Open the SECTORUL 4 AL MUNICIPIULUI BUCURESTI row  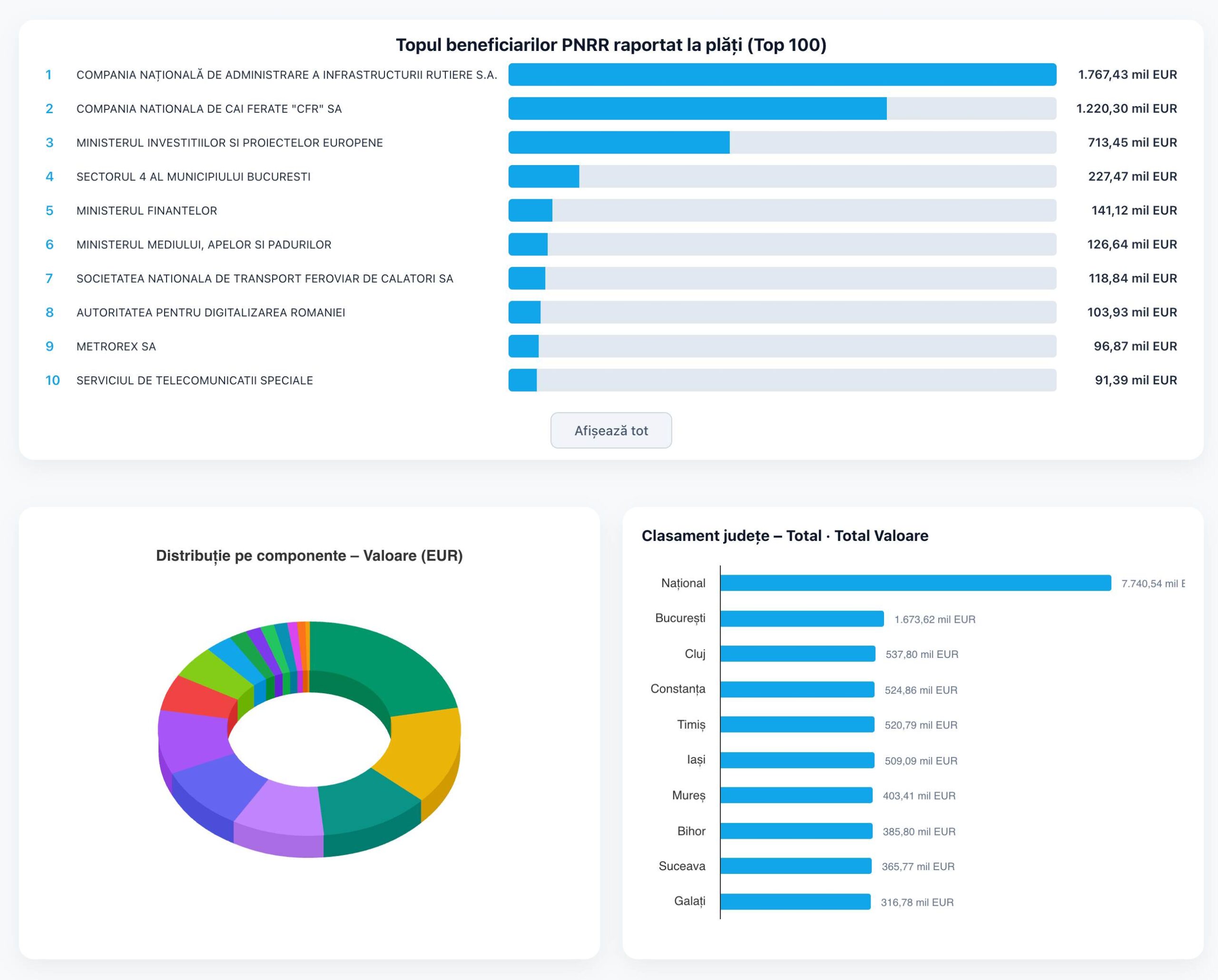[611, 177]
